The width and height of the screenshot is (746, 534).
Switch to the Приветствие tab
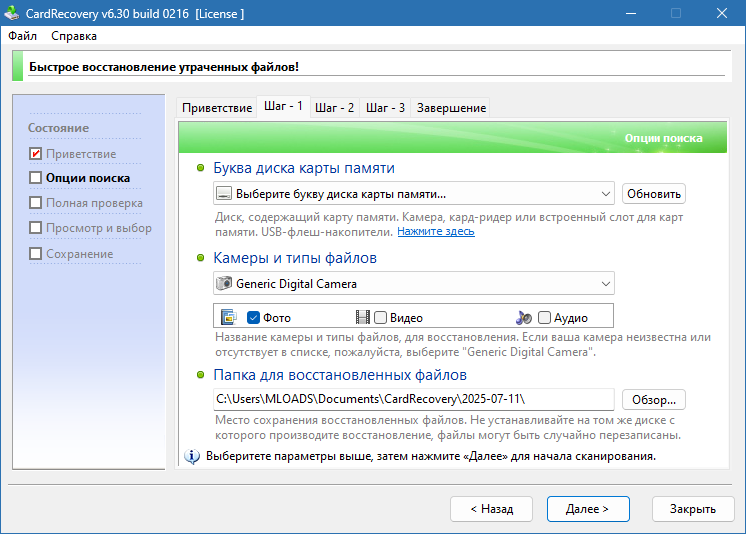(x=217, y=108)
